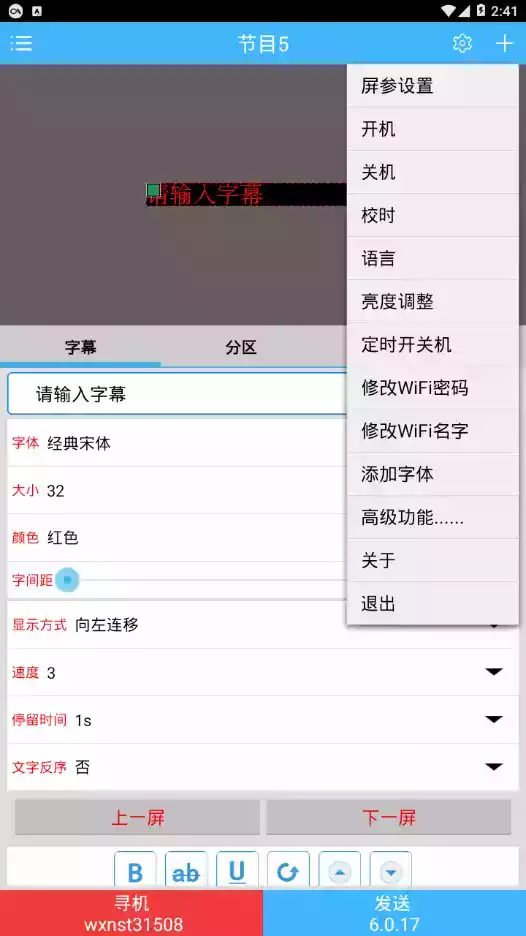
Task: Expand the 停留时间 dropdown
Action: pyautogui.click(x=494, y=719)
